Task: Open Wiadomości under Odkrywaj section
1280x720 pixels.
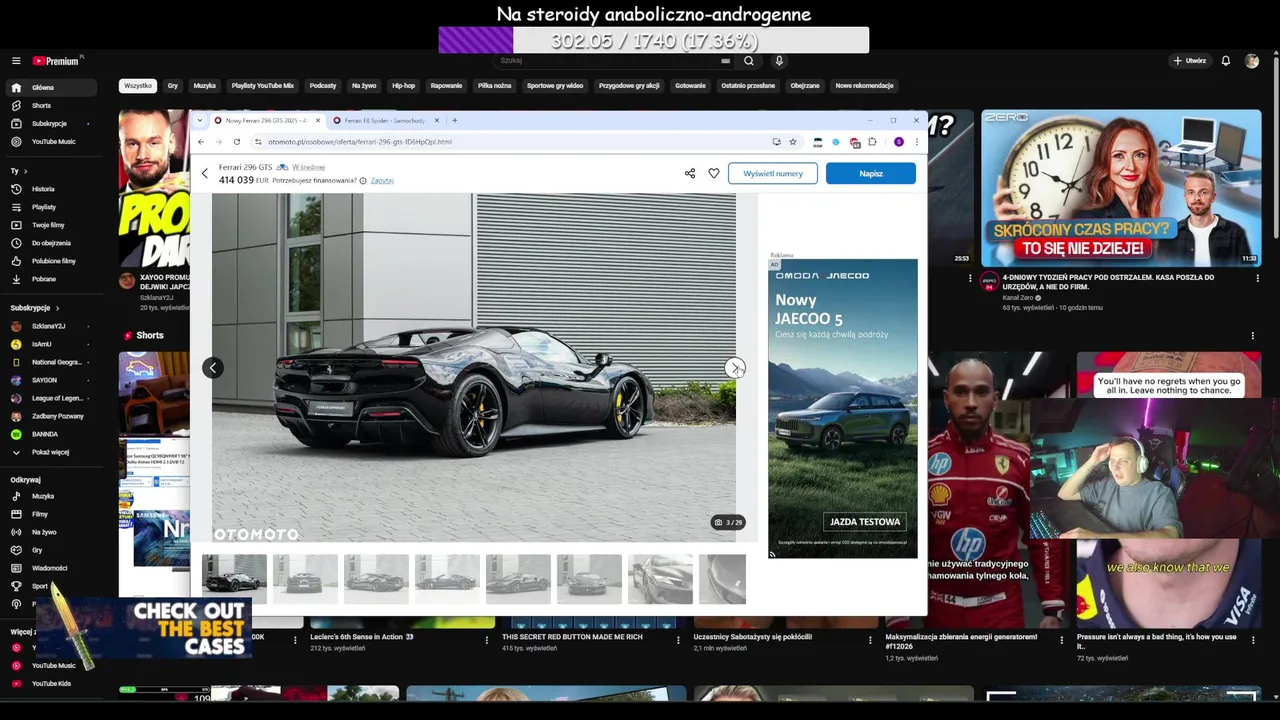Action: 52,568
